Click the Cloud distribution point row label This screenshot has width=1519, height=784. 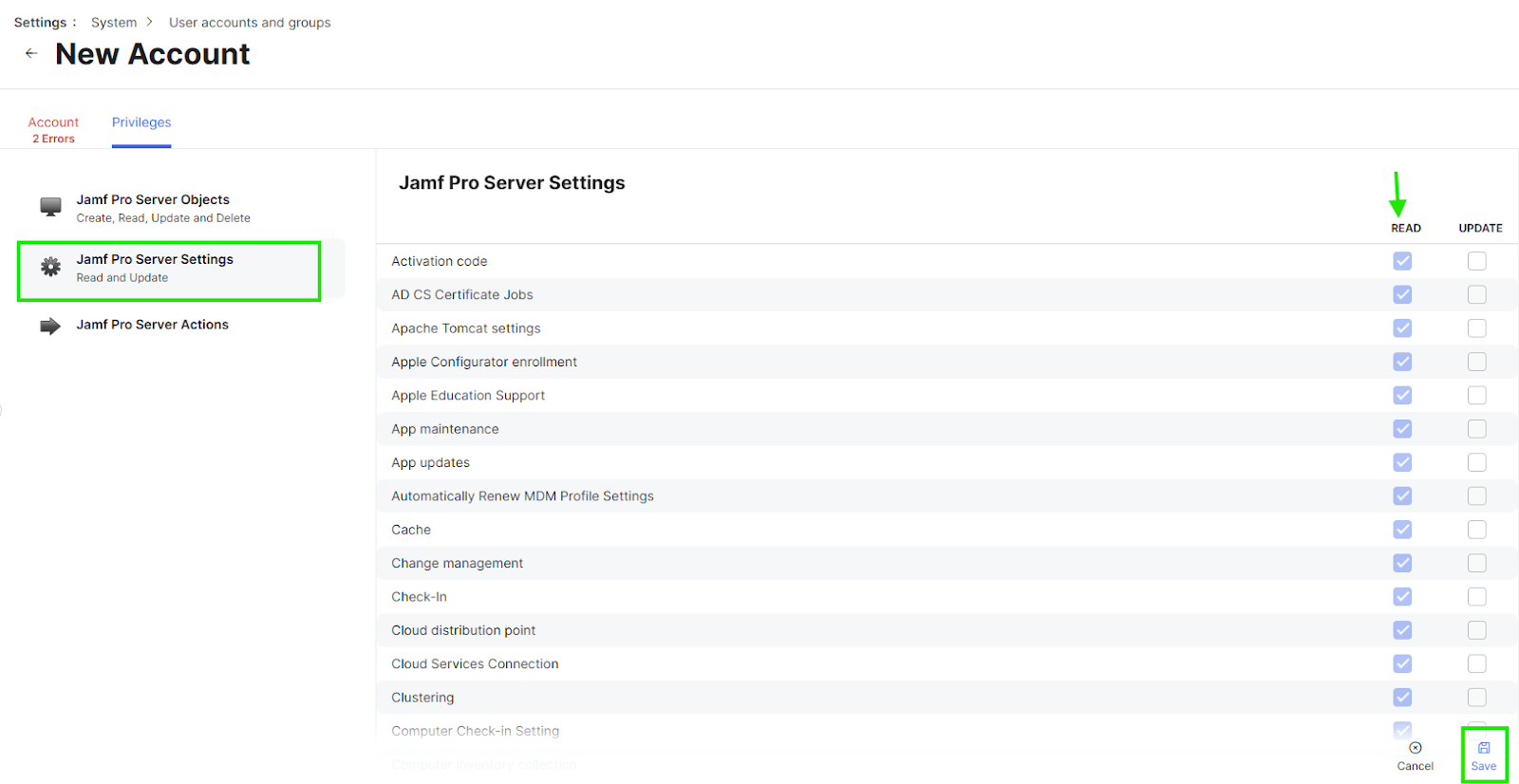463,630
